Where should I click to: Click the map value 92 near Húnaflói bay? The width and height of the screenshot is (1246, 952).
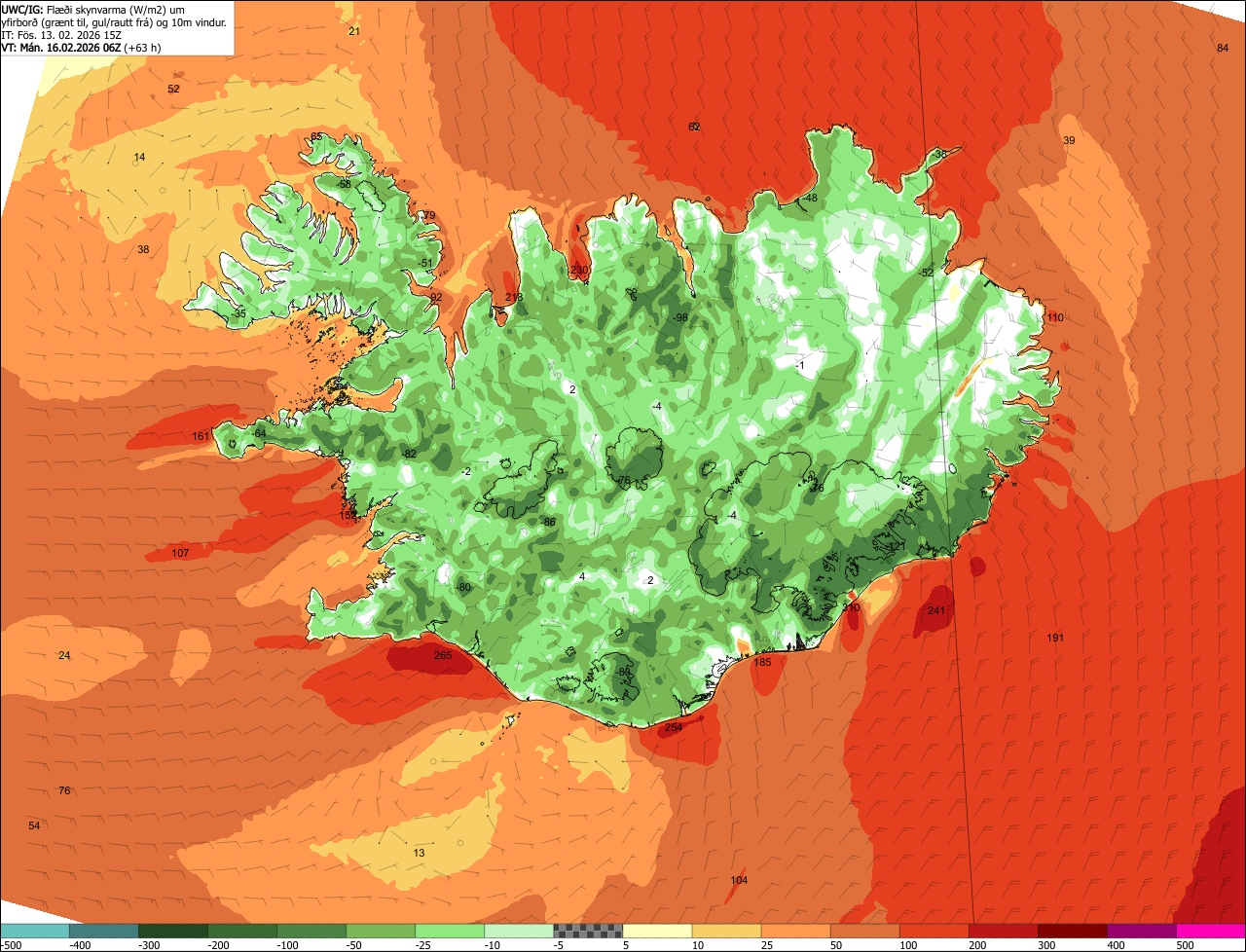click(x=436, y=297)
